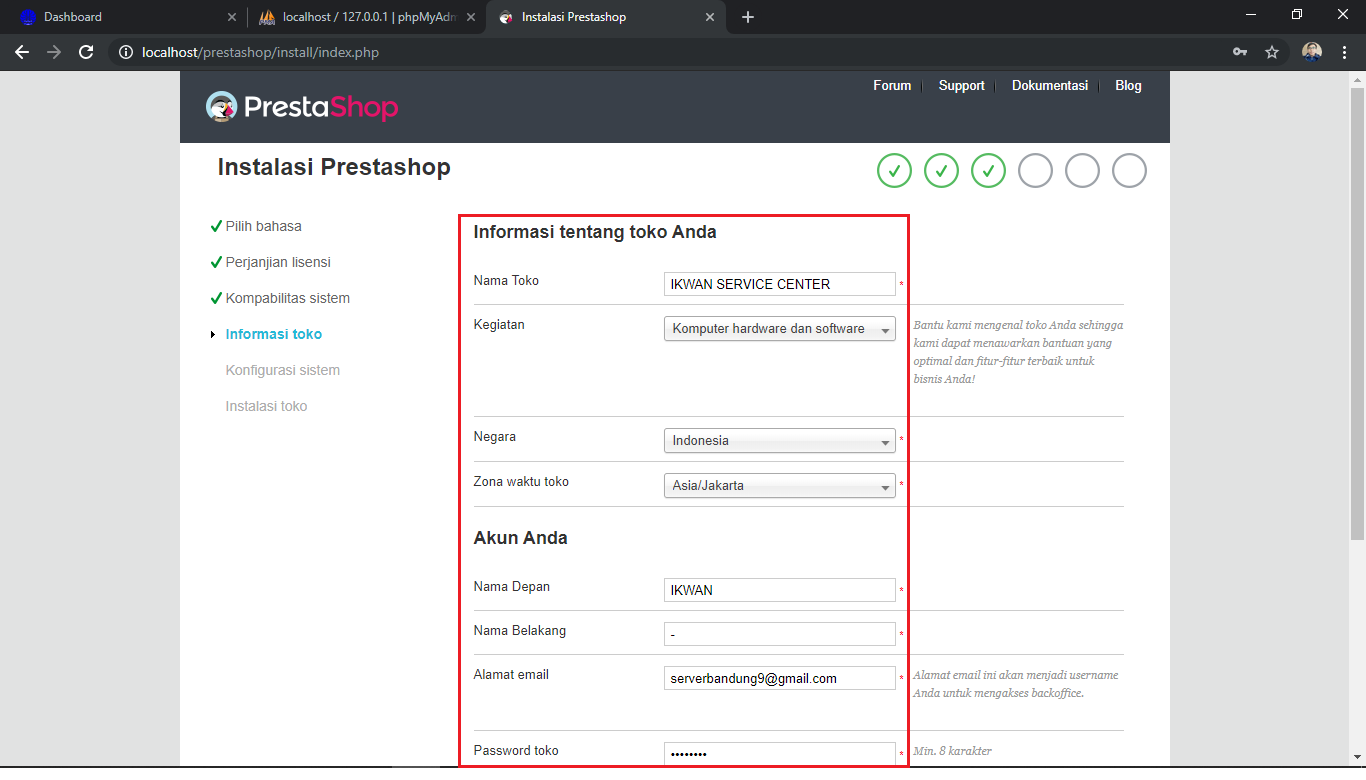This screenshot has height=780, width=1366.
Task: Open the Negara dropdown
Action: [x=780, y=441]
